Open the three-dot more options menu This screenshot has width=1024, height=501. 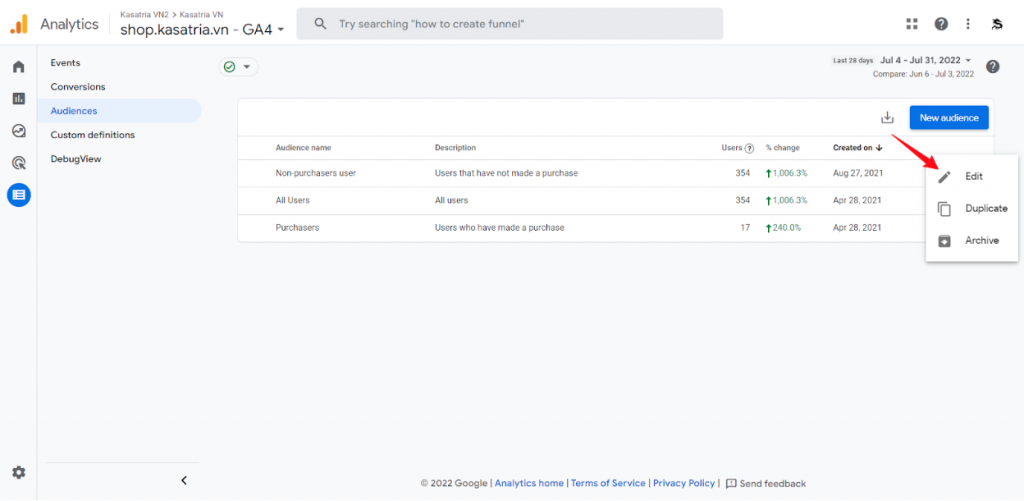pyautogui.click(x=968, y=24)
